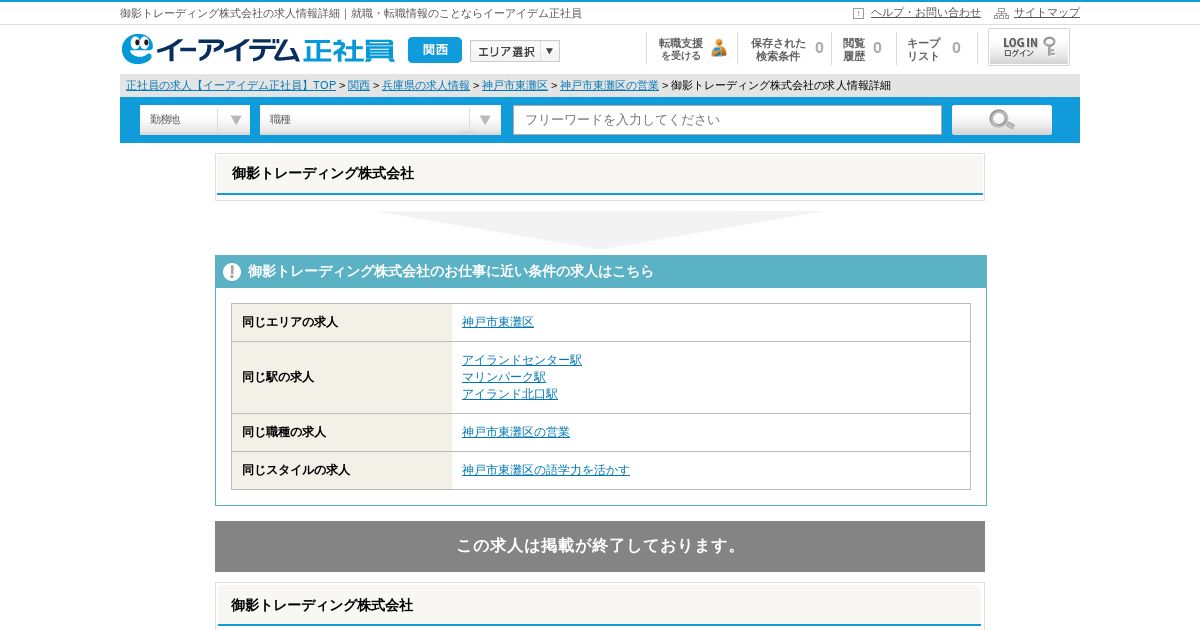Click the magnifier search button
This screenshot has height=630, width=1200.
[1001, 120]
